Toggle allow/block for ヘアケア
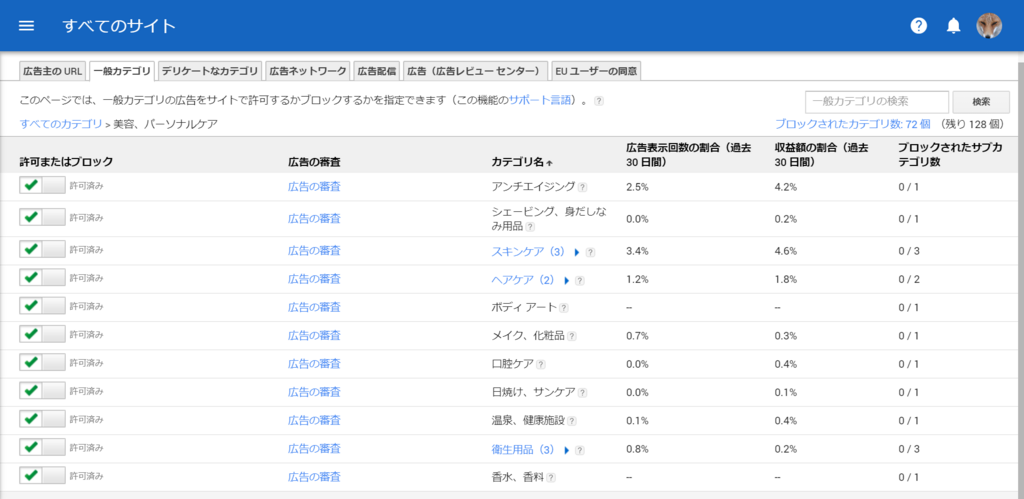The image size is (1024, 499). pos(42,278)
